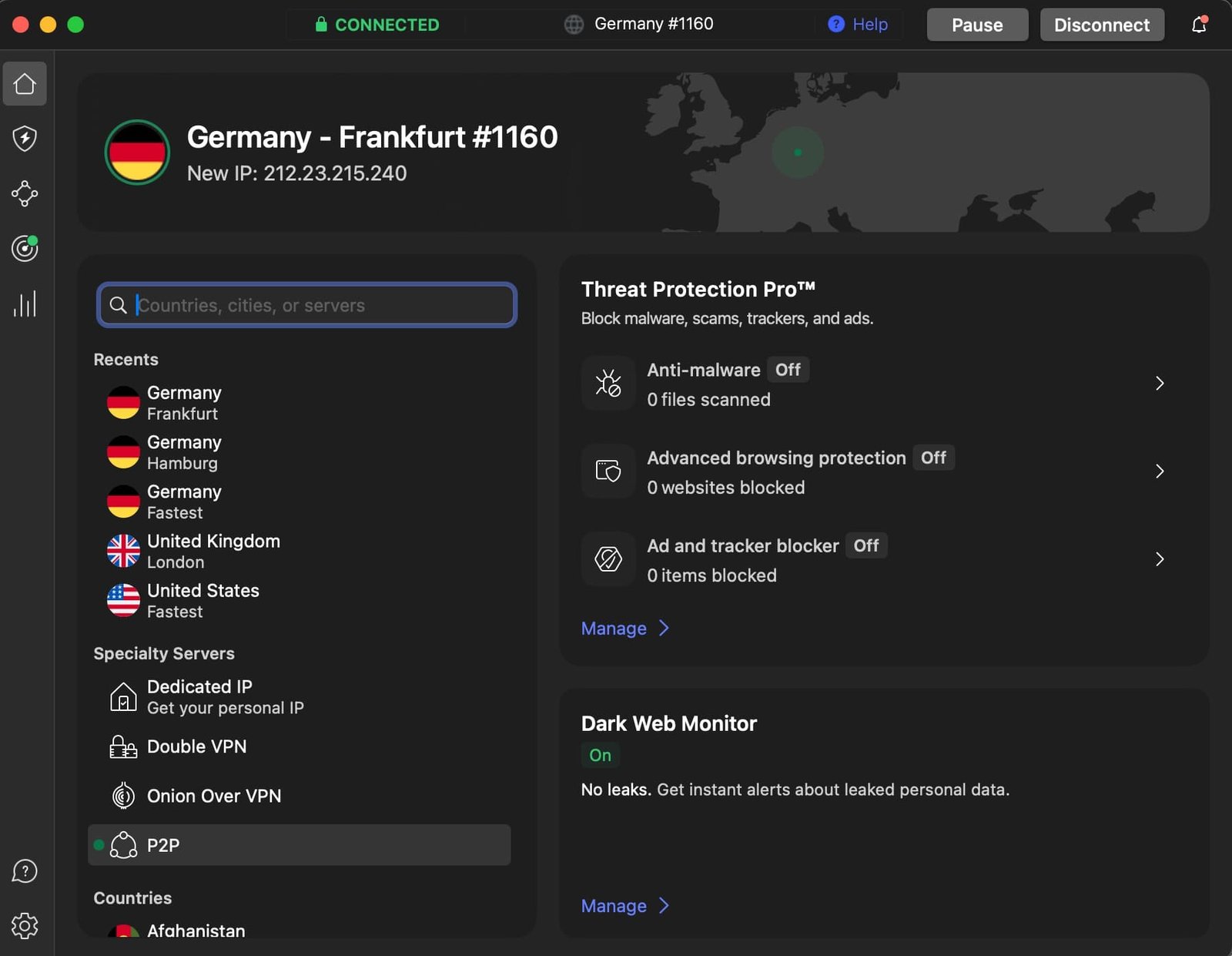Click the connected server dot on the map
The image size is (1232, 956).
pos(798,153)
